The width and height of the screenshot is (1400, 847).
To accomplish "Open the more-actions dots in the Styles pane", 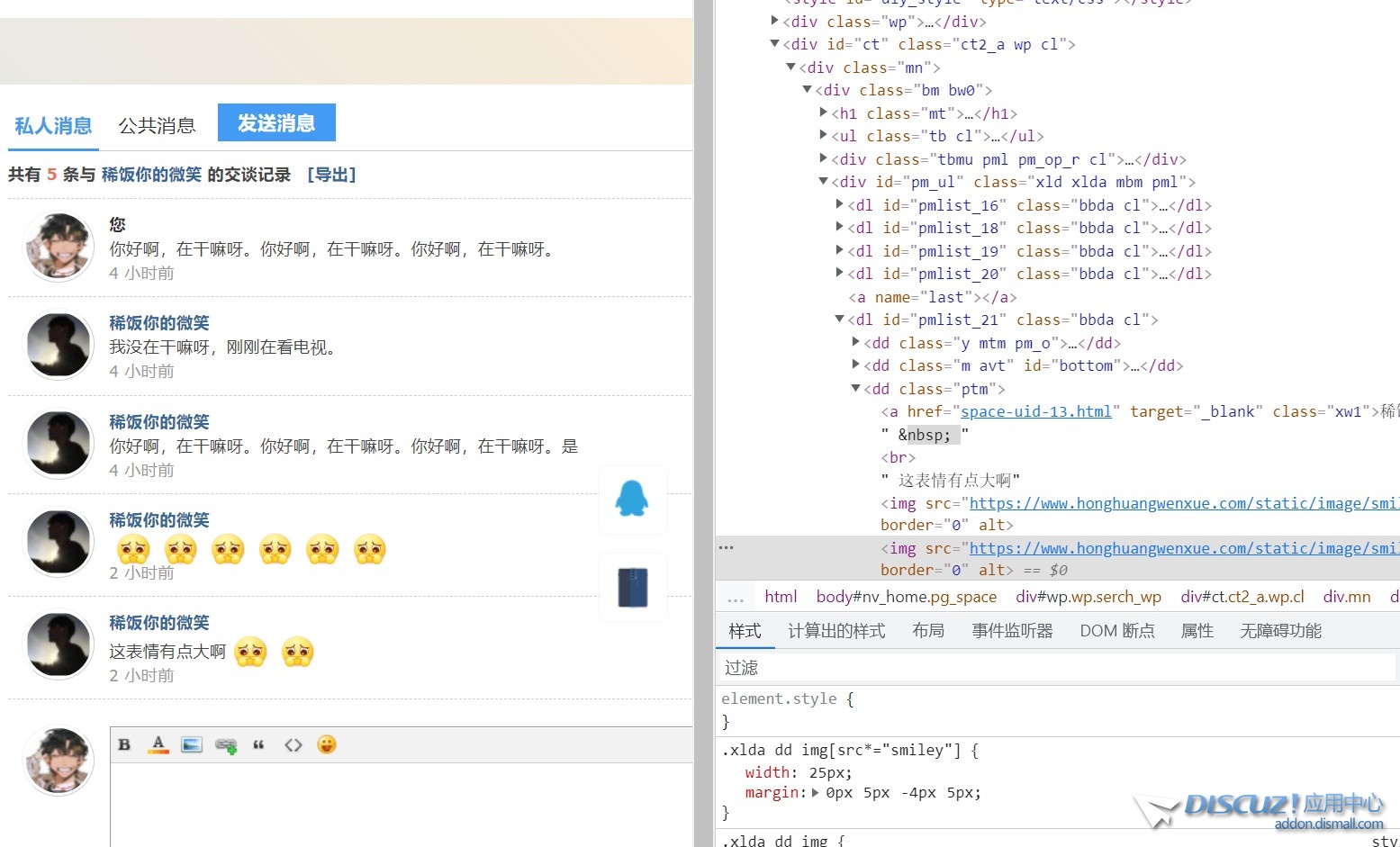I will pos(726,546).
